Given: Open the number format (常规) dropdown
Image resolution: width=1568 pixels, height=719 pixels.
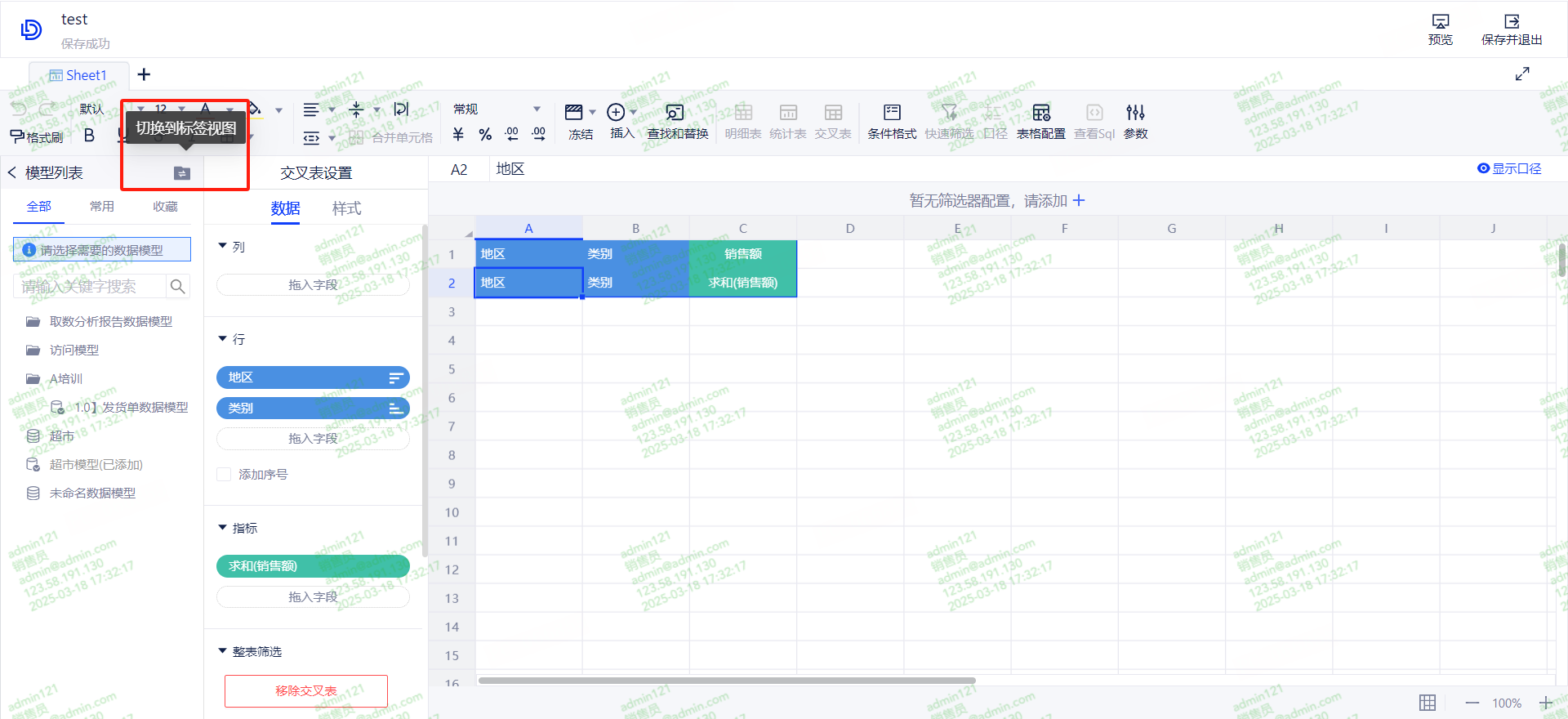Looking at the screenshot, I should tap(497, 109).
